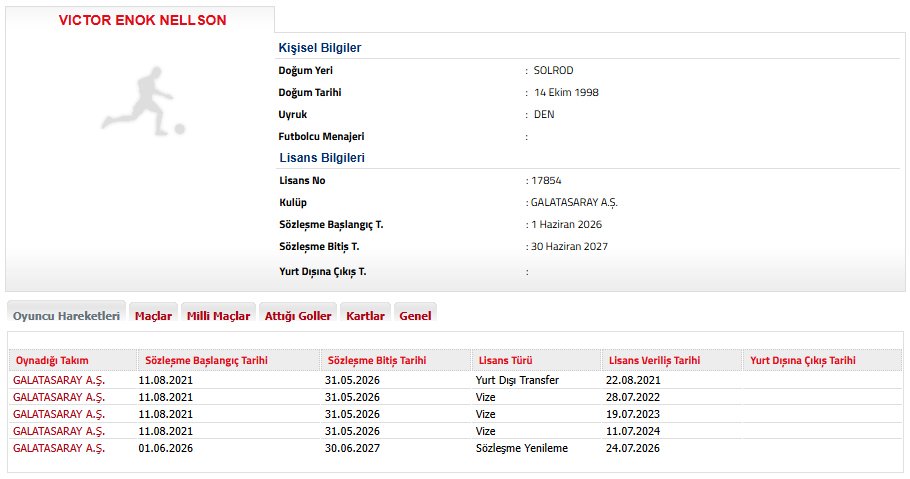The height and width of the screenshot is (479, 910).
Task: Click the Yurt Dışına Çıkış T. label
Action: tap(323, 272)
